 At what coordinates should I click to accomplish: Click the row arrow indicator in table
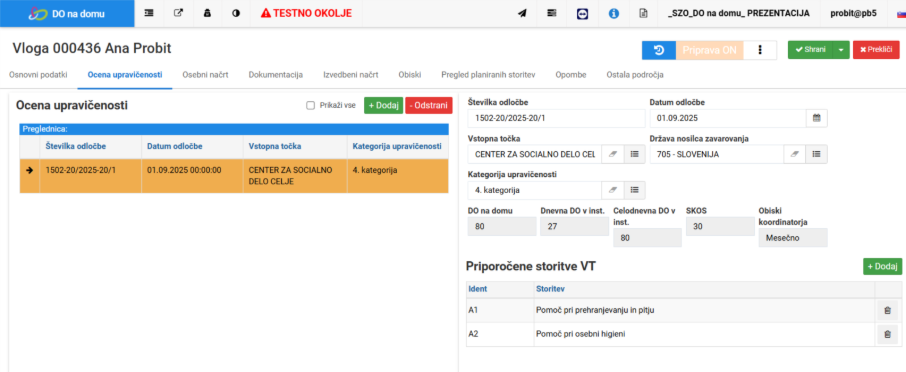coord(29,170)
